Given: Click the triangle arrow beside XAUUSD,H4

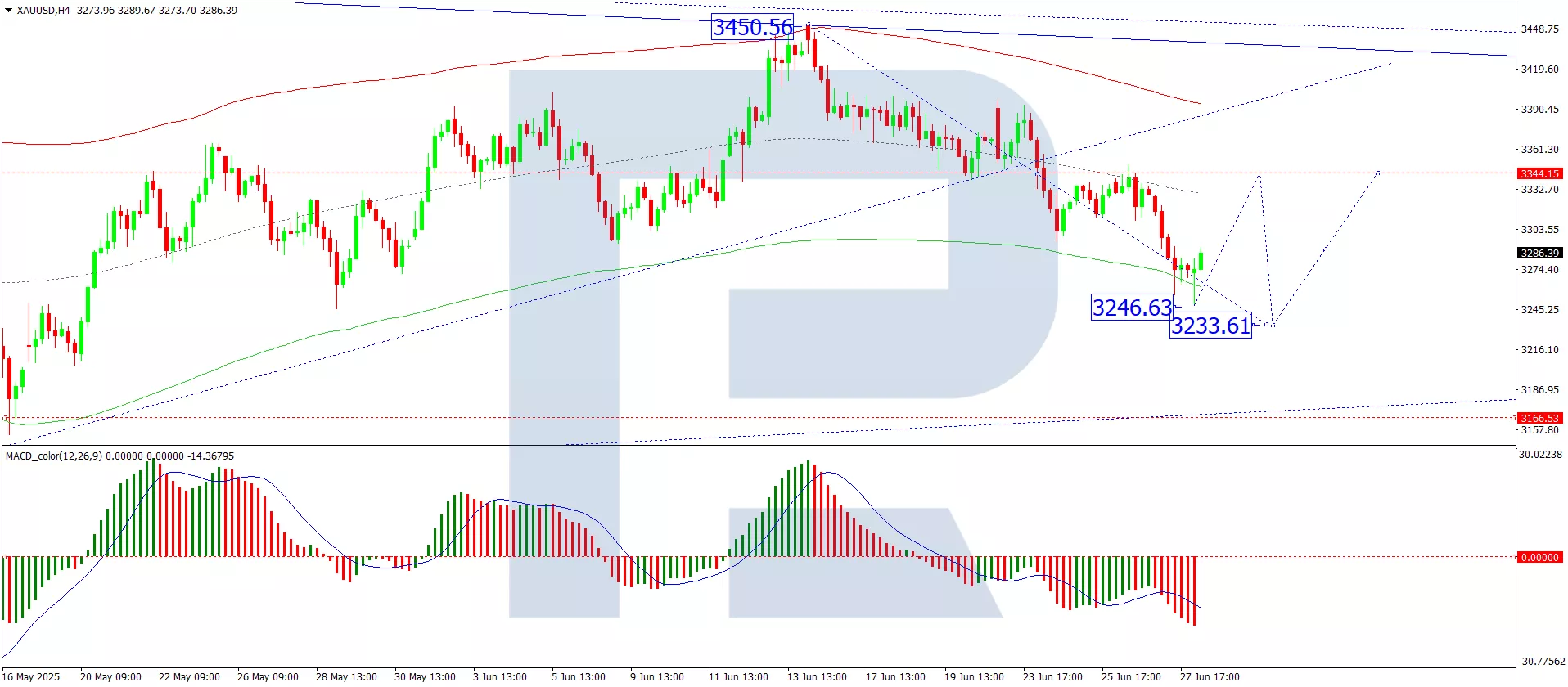Looking at the screenshot, I should [x=9, y=11].
